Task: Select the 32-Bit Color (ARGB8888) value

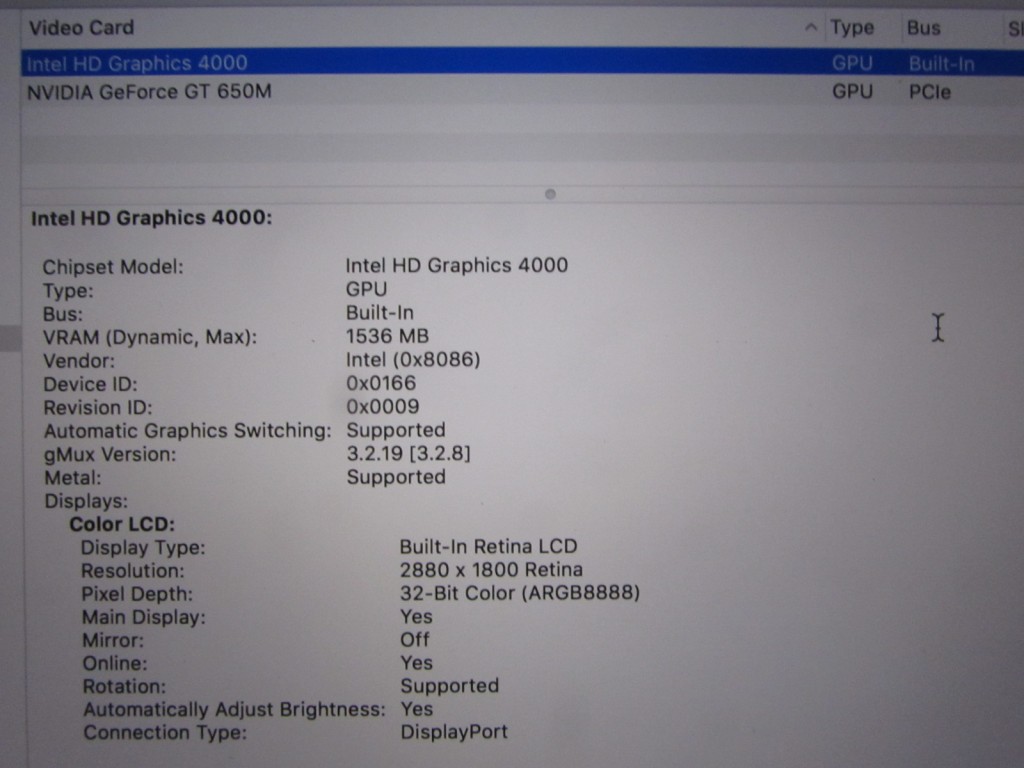Action: click(x=520, y=593)
